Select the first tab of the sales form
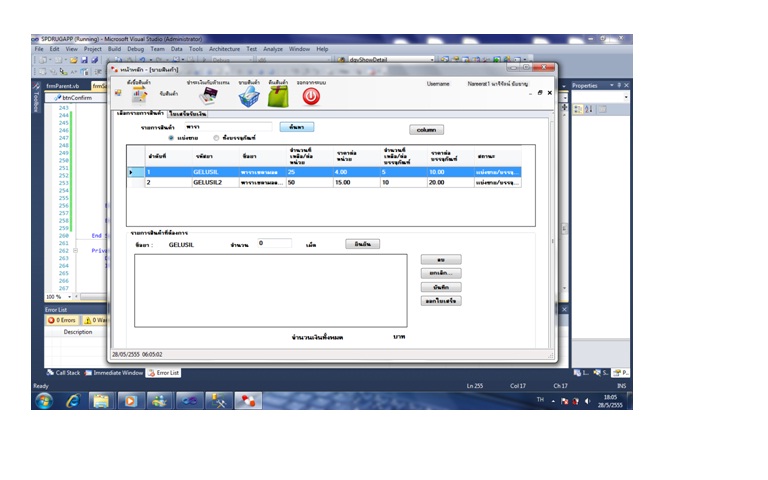This screenshot has height=480, width=768. [140, 113]
